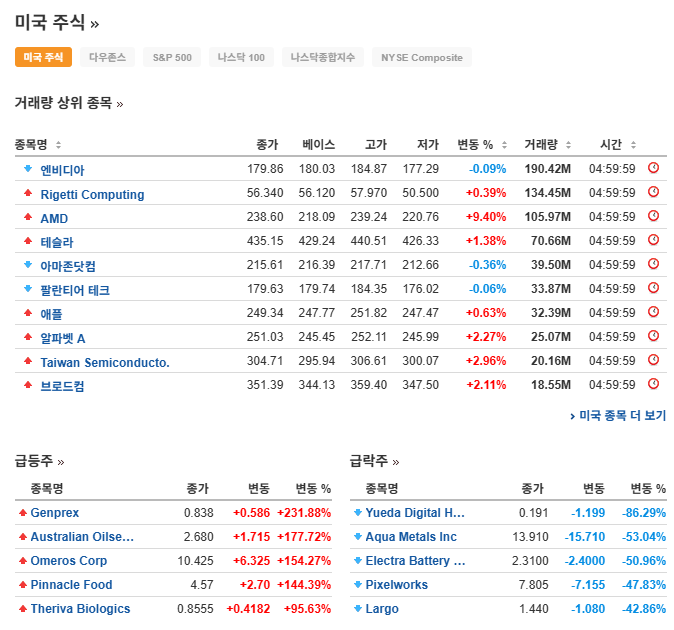Click the 190.42M volume value

[x=548, y=169]
